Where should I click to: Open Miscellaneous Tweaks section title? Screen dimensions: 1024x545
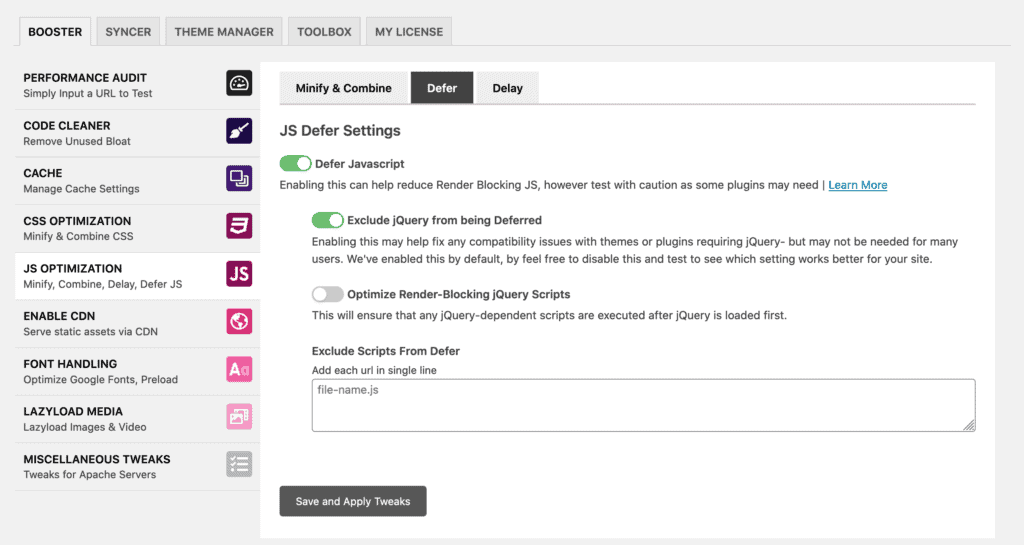[x=97, y=459]
